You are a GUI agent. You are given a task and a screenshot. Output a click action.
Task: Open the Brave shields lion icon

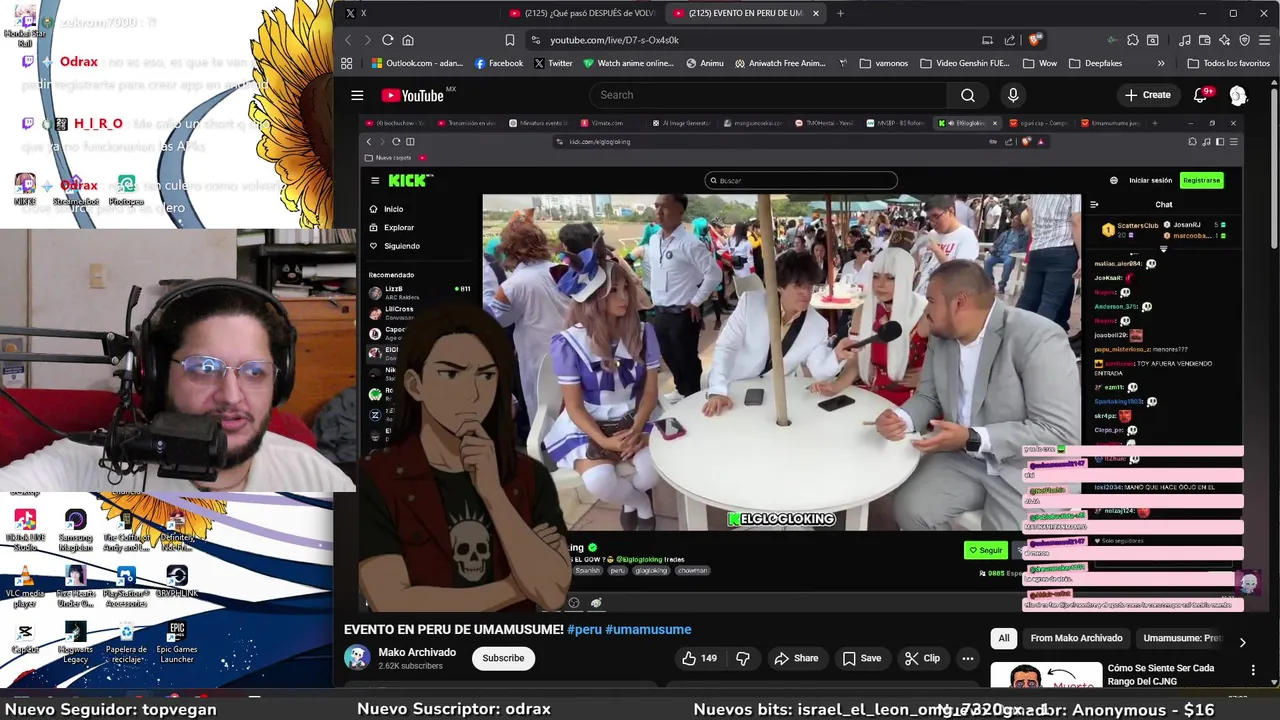point(1034,40)
